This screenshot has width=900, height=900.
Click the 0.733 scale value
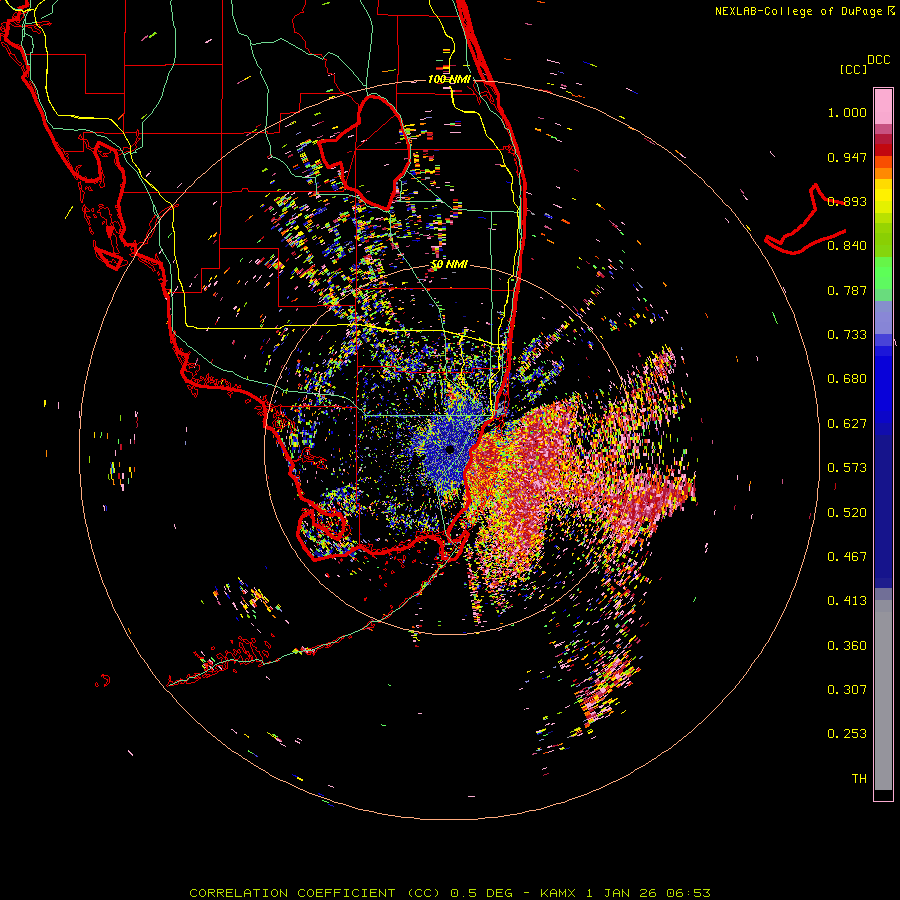coord(847,335)
